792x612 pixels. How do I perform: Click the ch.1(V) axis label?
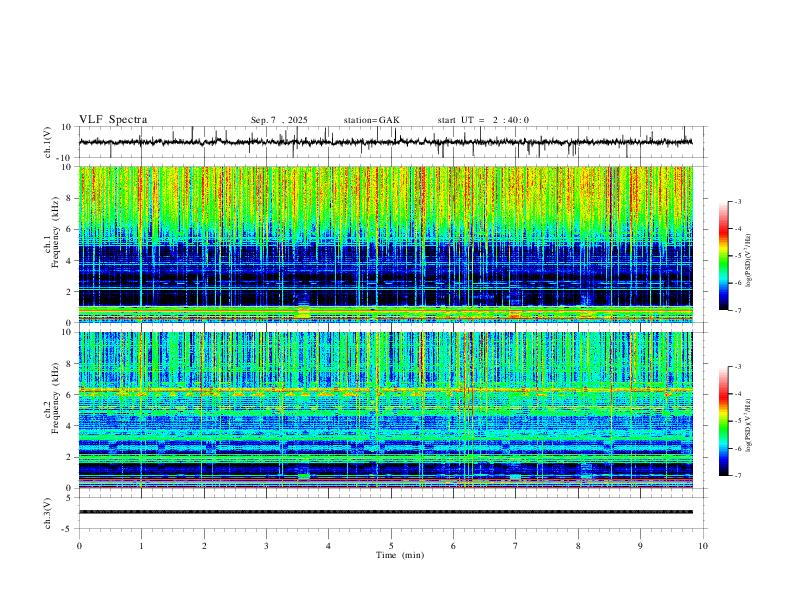coord(48,142)
